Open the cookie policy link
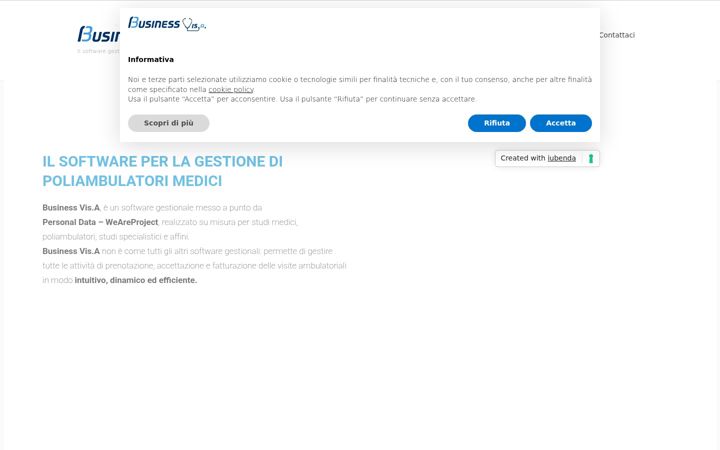Screen dimensions: 720x450 [x=231, y=90]
